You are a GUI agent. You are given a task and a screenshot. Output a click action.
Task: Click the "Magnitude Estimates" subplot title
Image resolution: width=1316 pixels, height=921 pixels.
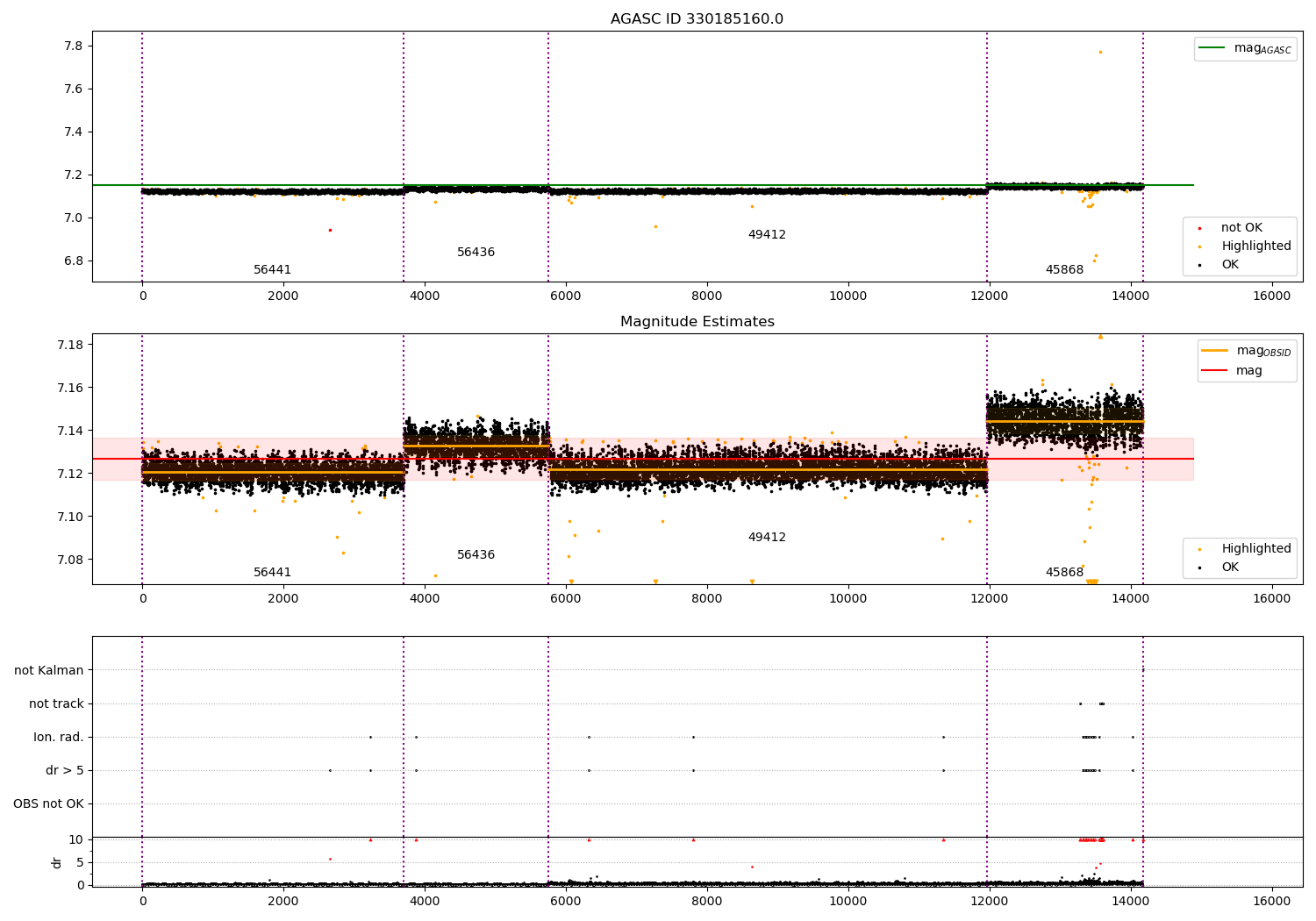point(697,322)
